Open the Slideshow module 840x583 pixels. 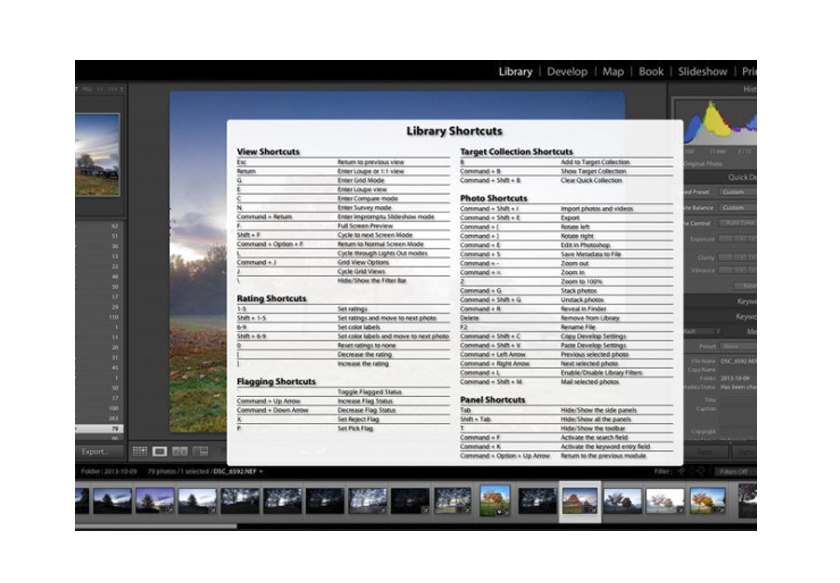[x=702, y=72]
